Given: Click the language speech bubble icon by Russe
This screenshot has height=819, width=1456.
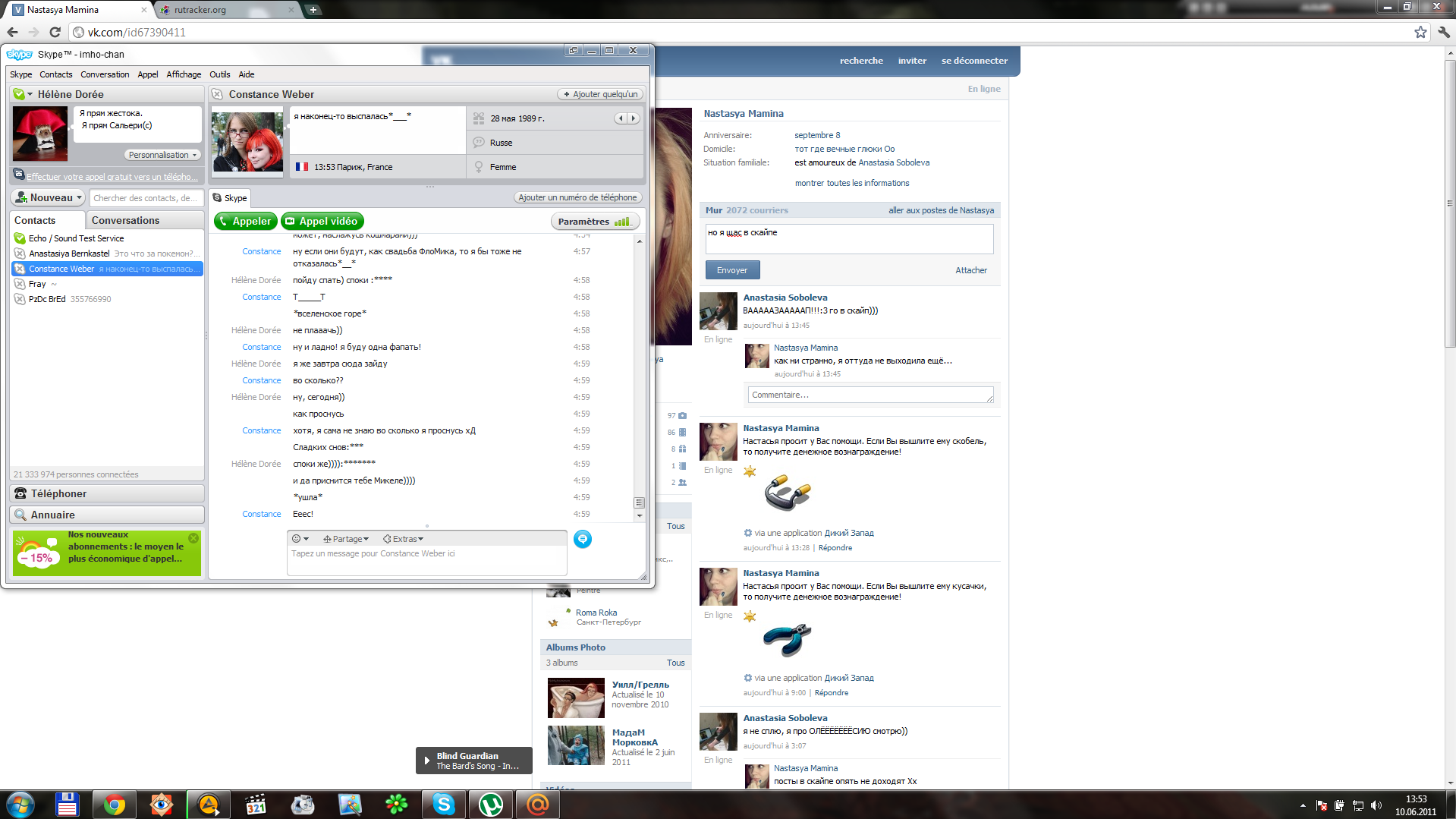Looking at the screenshot, I should click(x=479, y=143).
